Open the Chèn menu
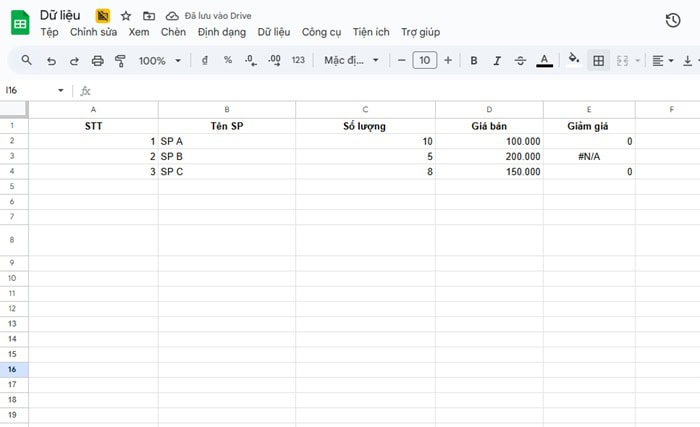 (x=173, y=32)
